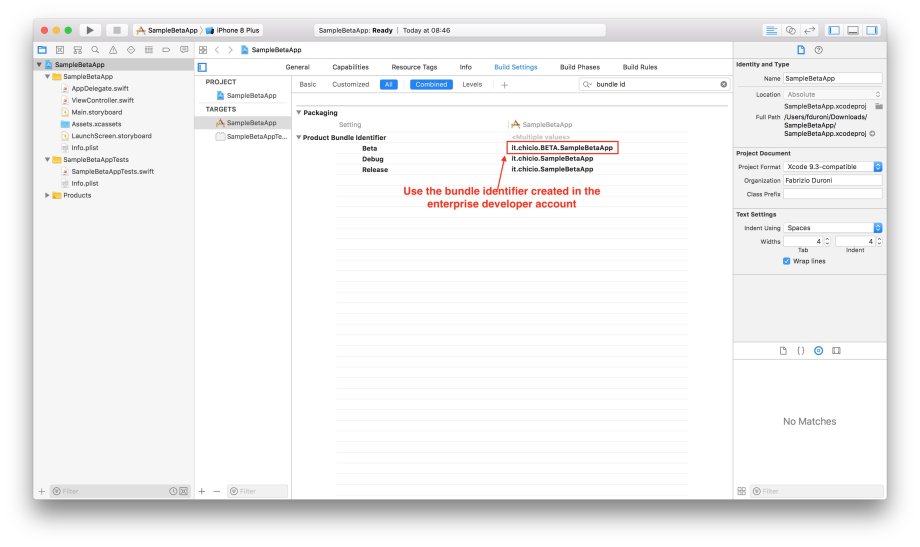Toggle the Inspector panel visibility
Screen dimensions: 920x547
tap(872, 31)
